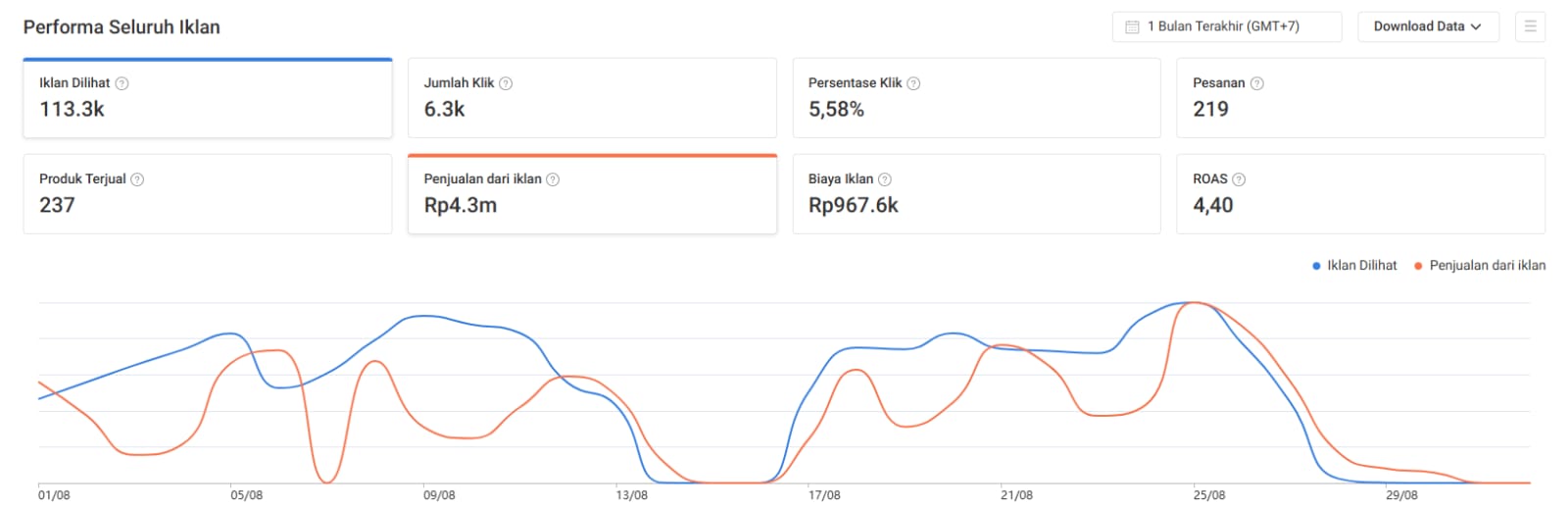
Task: Expand the Download Data dropdown
Action: click(1427, 26)
